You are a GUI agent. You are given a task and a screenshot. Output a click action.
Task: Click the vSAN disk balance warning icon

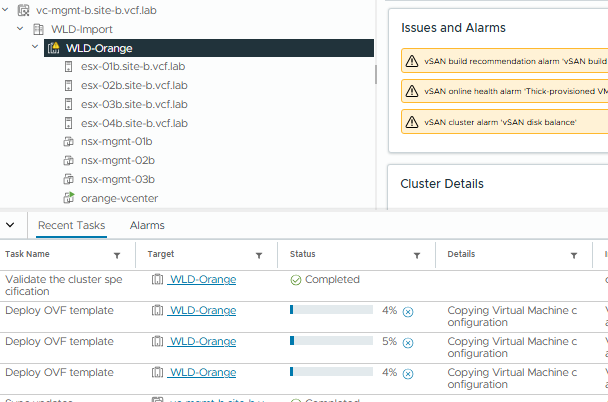(x=411, y=122)
